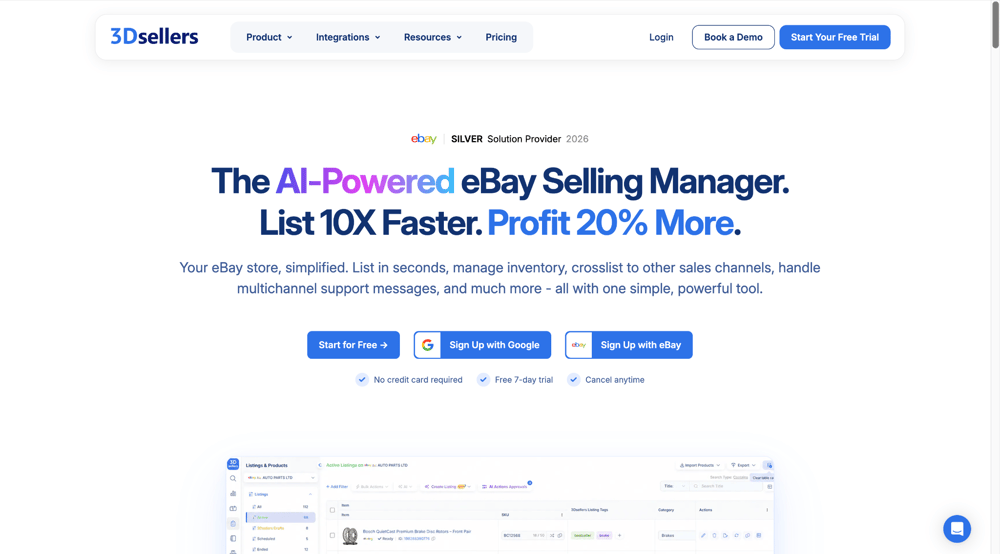This screenshot has width=1000, height=554.
Task: Select Active listings in the sidebar
Action: click(280, 517)
